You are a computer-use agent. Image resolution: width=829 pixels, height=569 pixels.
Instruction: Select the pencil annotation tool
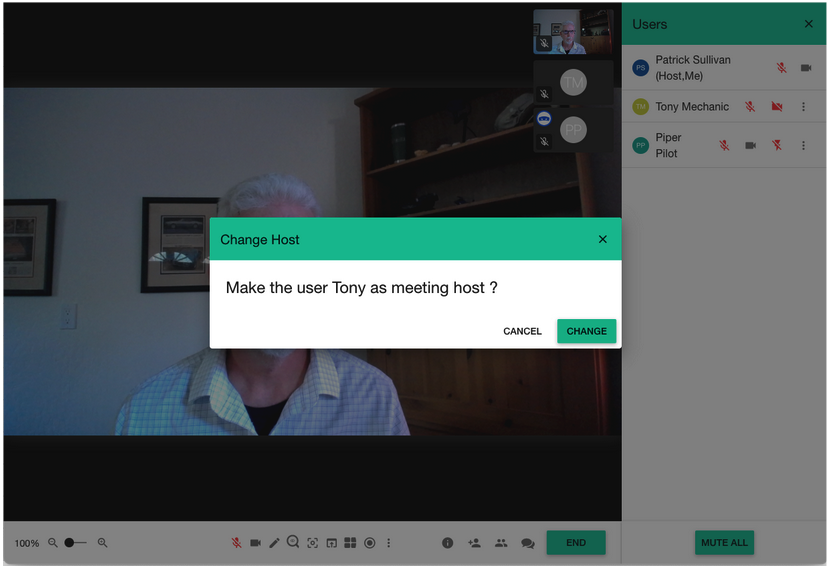[274, 543]
